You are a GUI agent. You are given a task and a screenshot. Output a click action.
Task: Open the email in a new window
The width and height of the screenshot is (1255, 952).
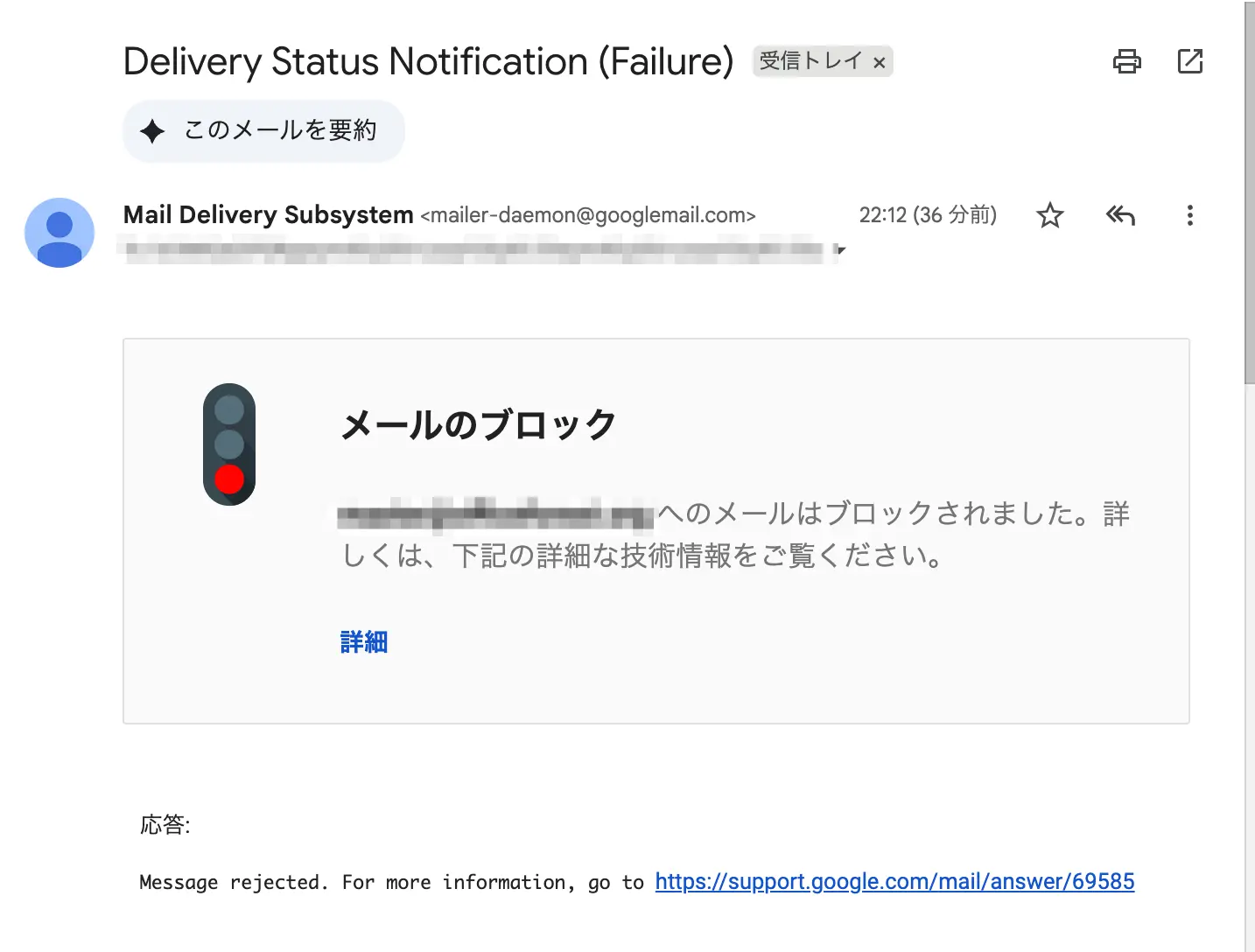(1189, 61)
